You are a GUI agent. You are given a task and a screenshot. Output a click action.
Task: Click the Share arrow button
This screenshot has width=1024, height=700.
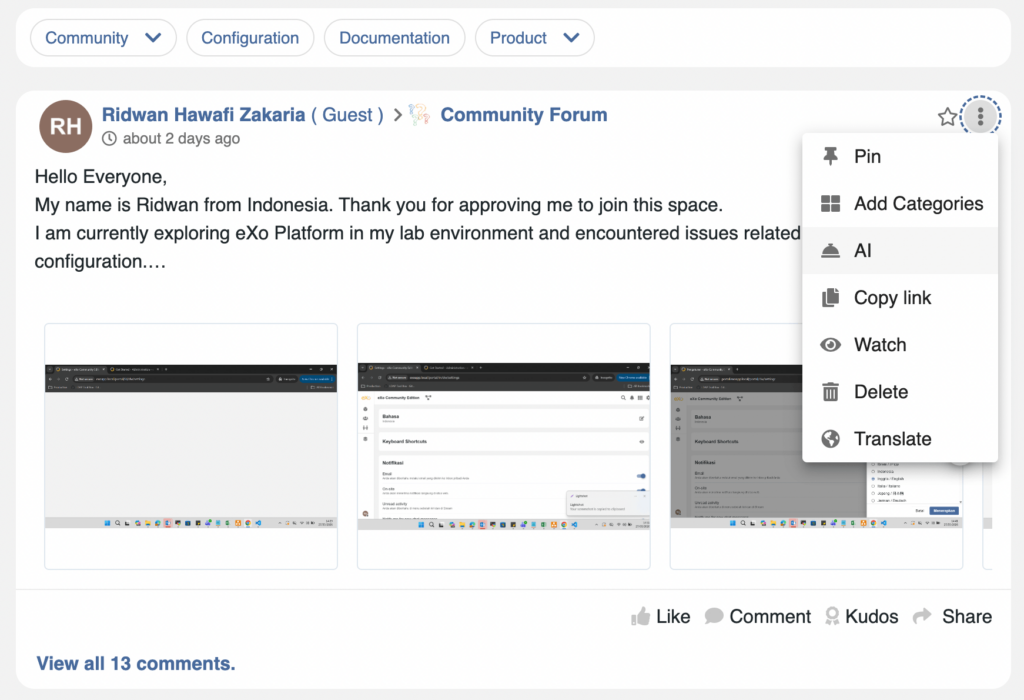tap(952, 616)
